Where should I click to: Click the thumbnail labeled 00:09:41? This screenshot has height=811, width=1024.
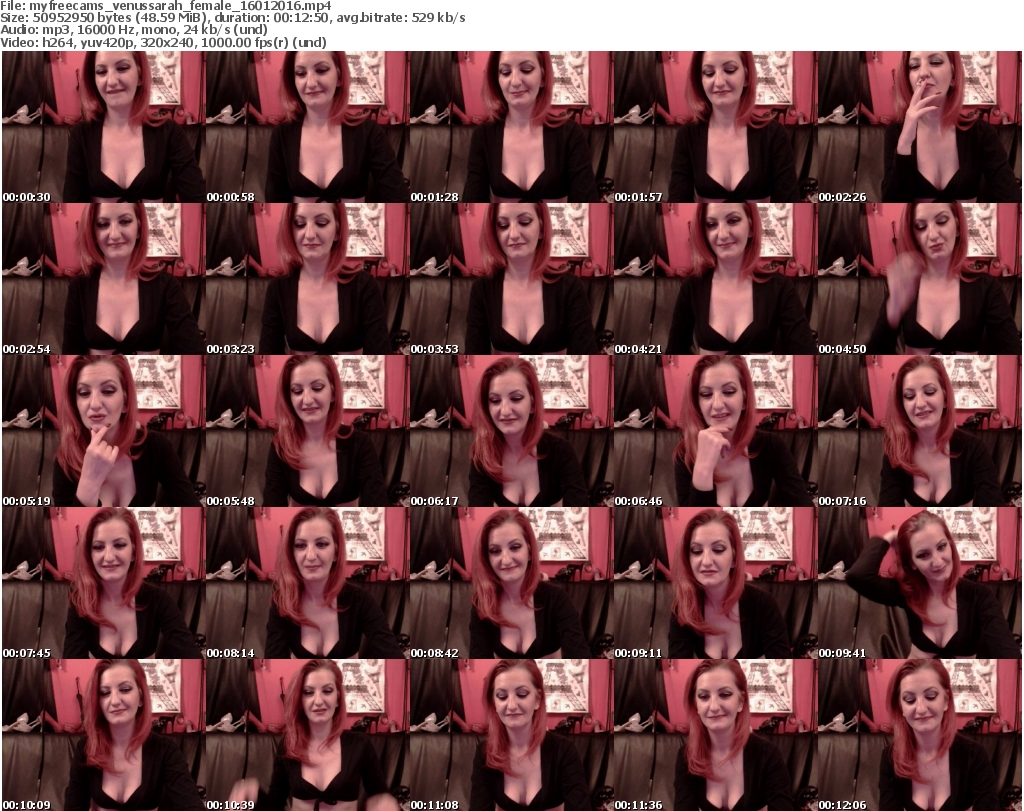[918, 583]
